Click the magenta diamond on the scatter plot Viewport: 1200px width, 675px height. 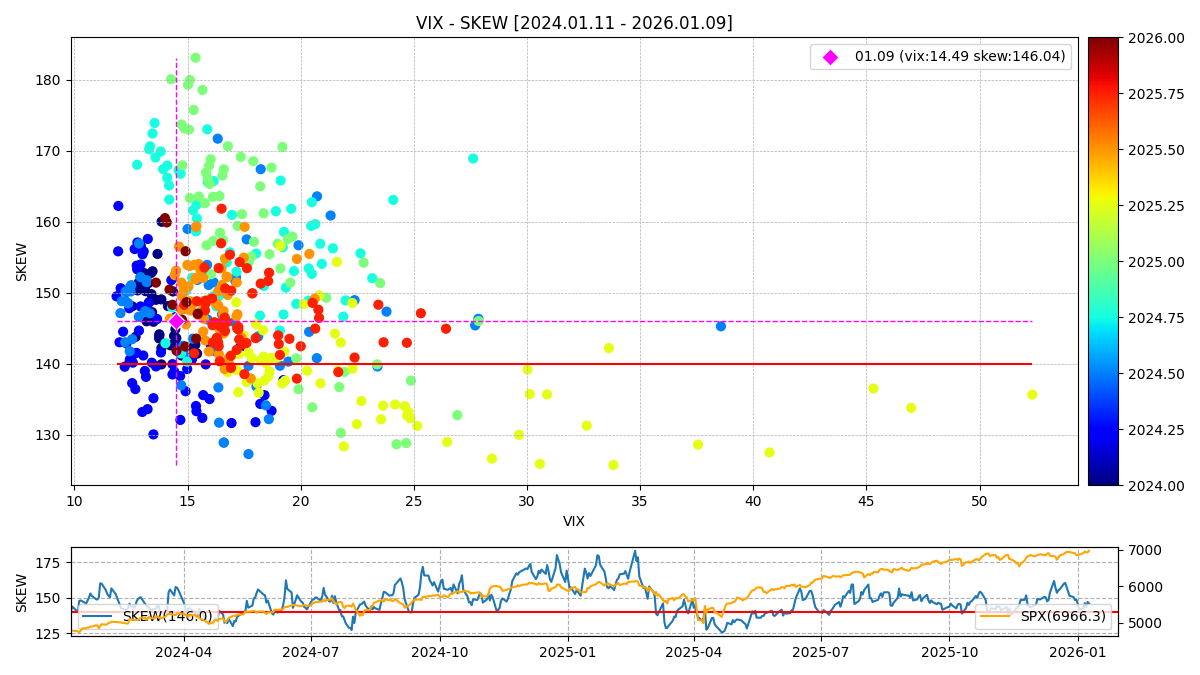point(176,321)
